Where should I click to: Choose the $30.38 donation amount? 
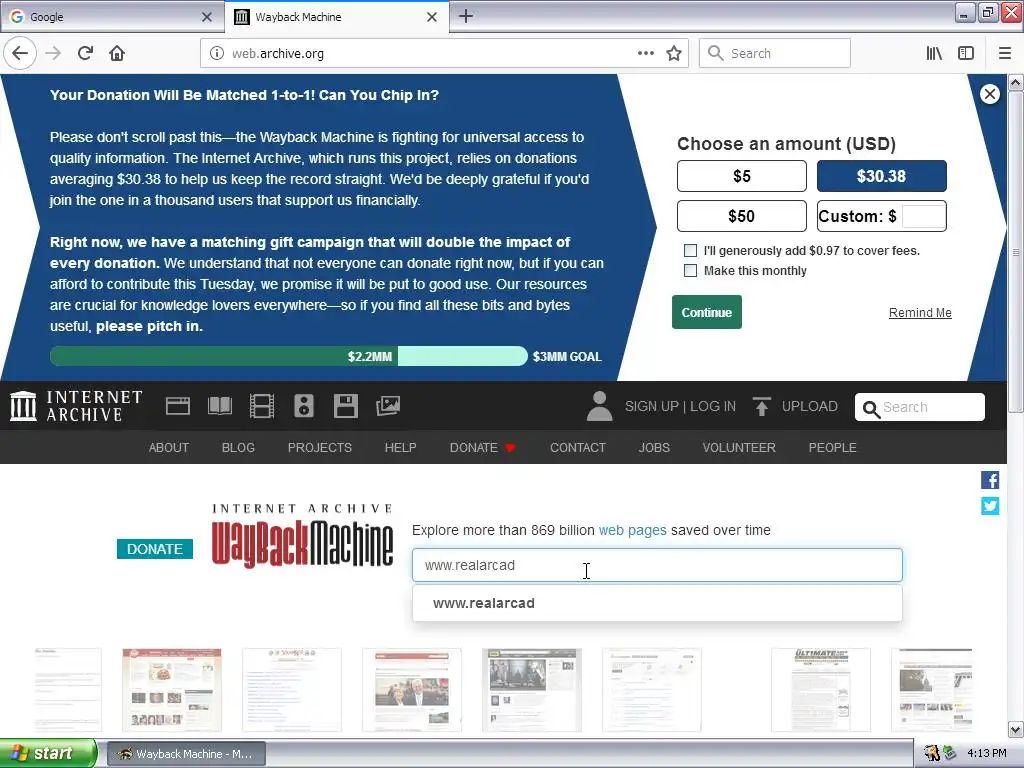click(x=881, y=176)
